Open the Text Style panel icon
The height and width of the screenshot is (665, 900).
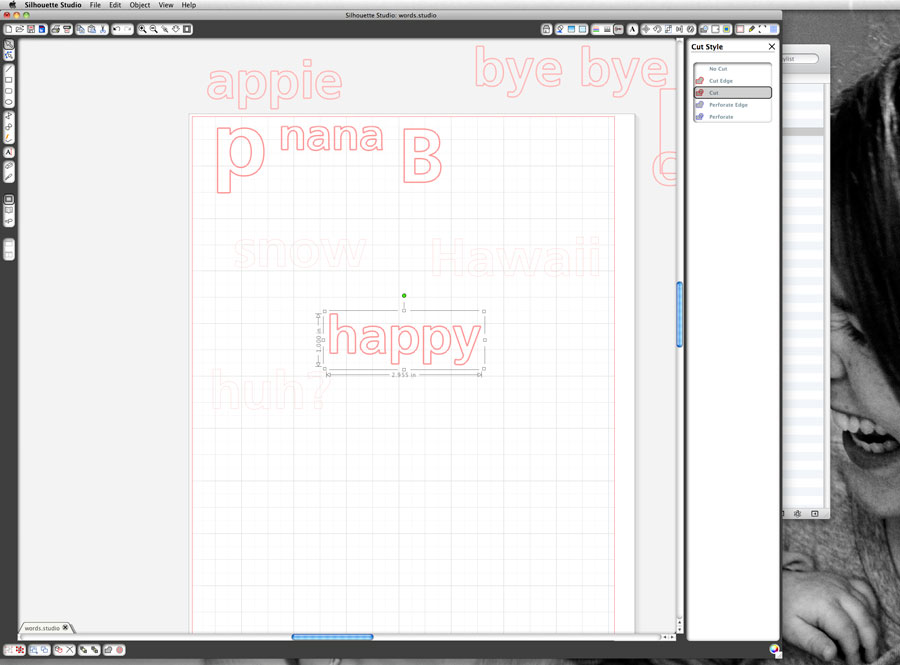(x=632, y=29)
